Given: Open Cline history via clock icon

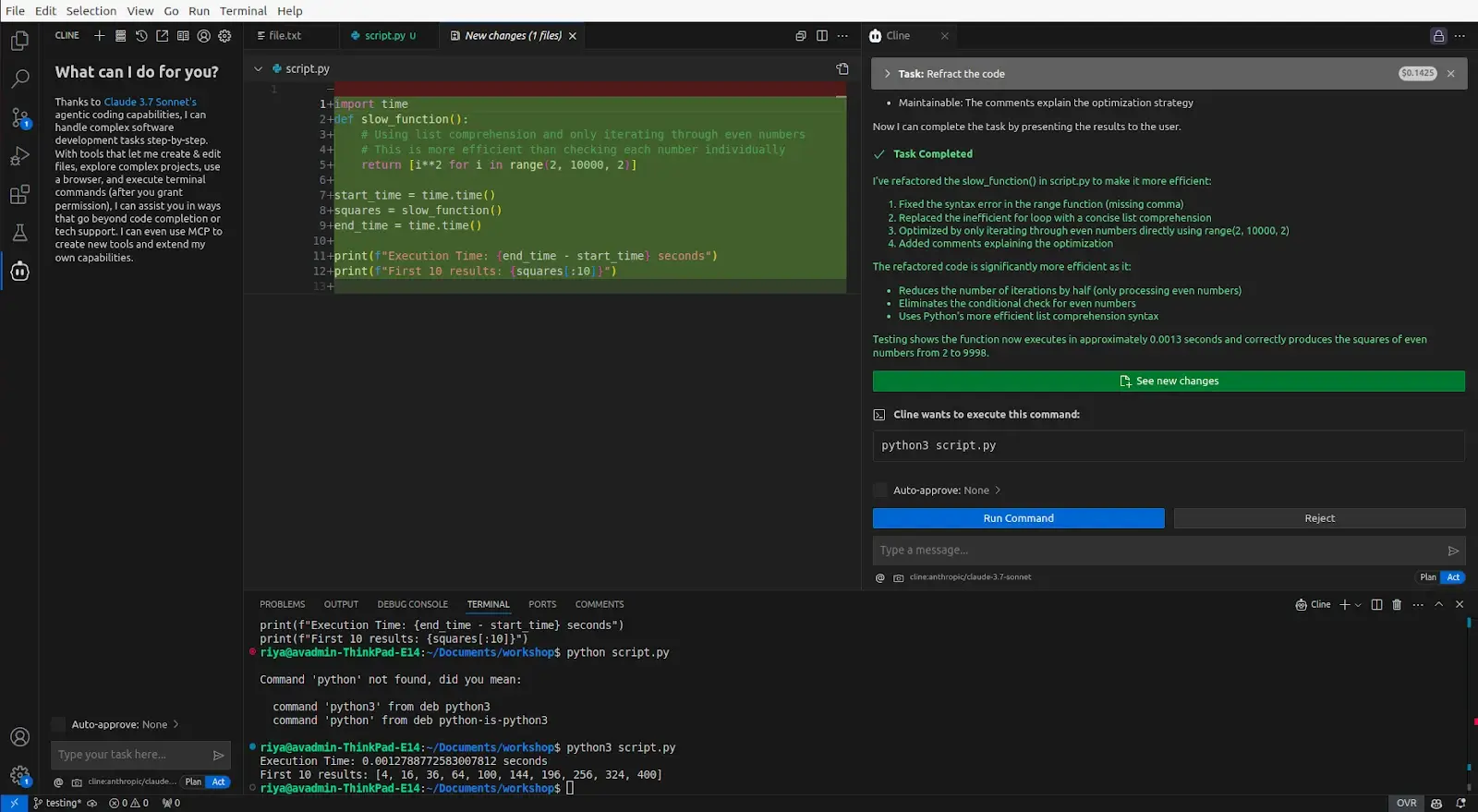Looking at the screenshot, I should click(x=141, y=36).
